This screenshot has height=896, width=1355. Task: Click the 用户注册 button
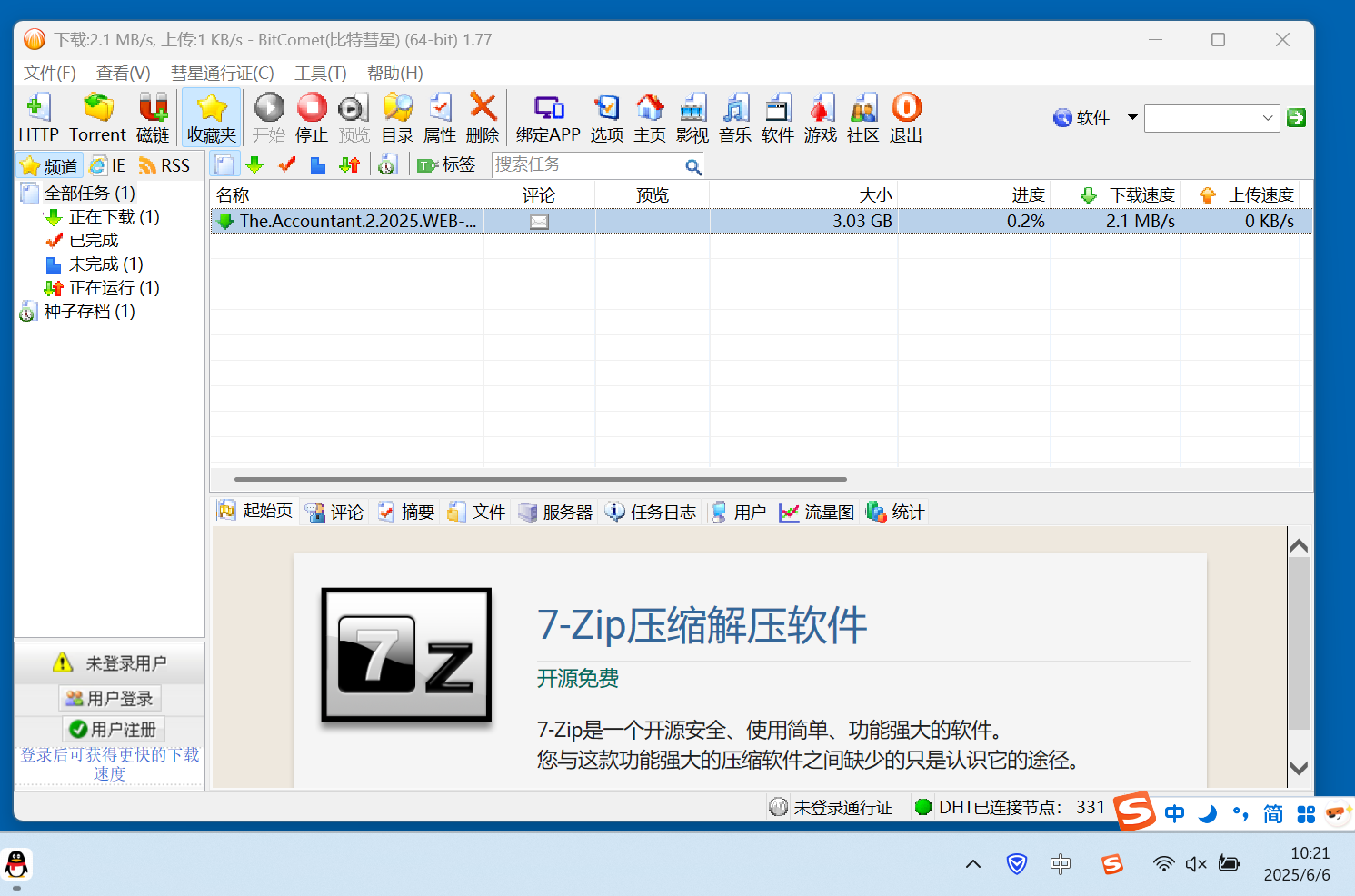114,729
